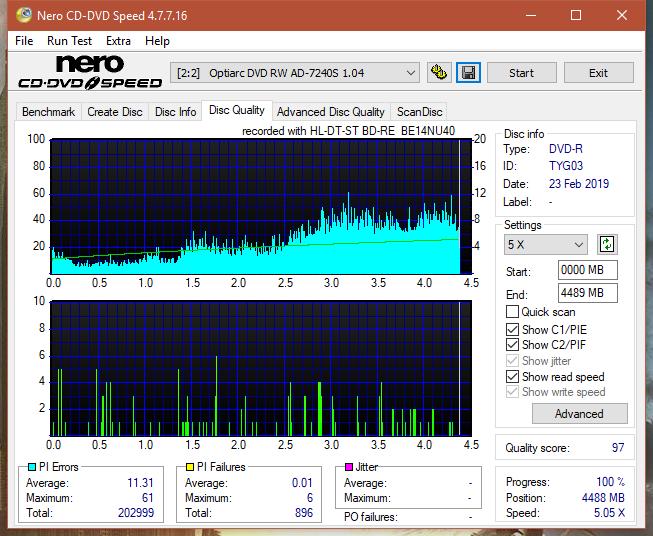Screen dimensions: 653x536
Task: Click the PI Errors average 11.31
Action: (x=140, y=483)
